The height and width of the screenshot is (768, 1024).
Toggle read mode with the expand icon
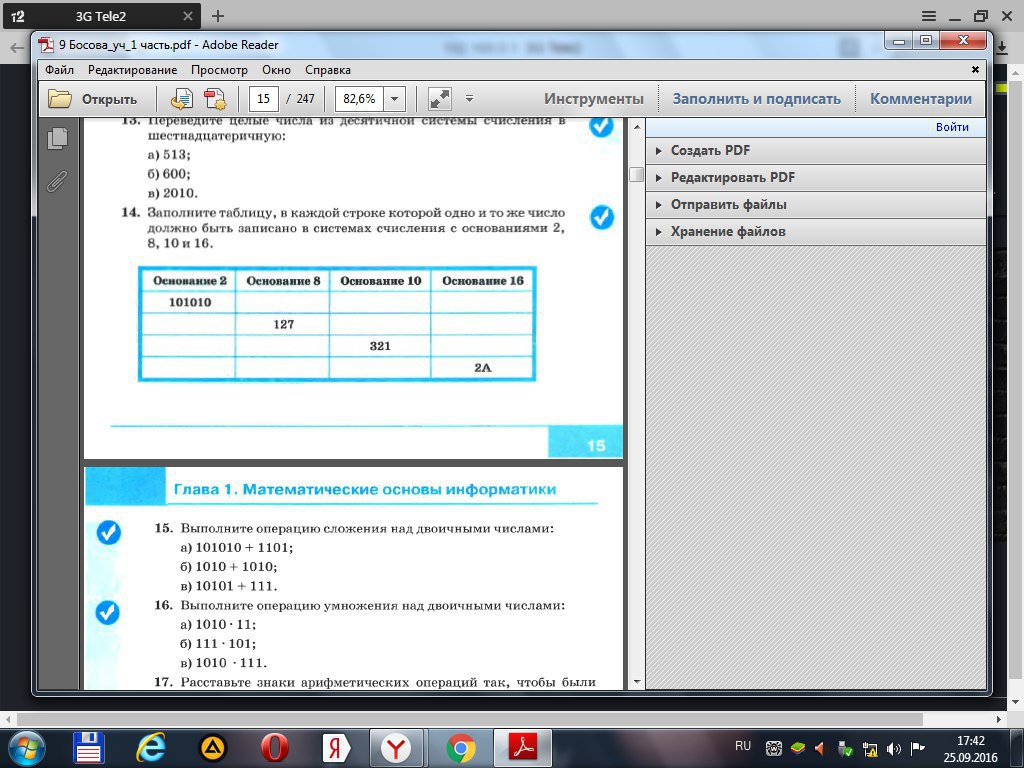440,99
